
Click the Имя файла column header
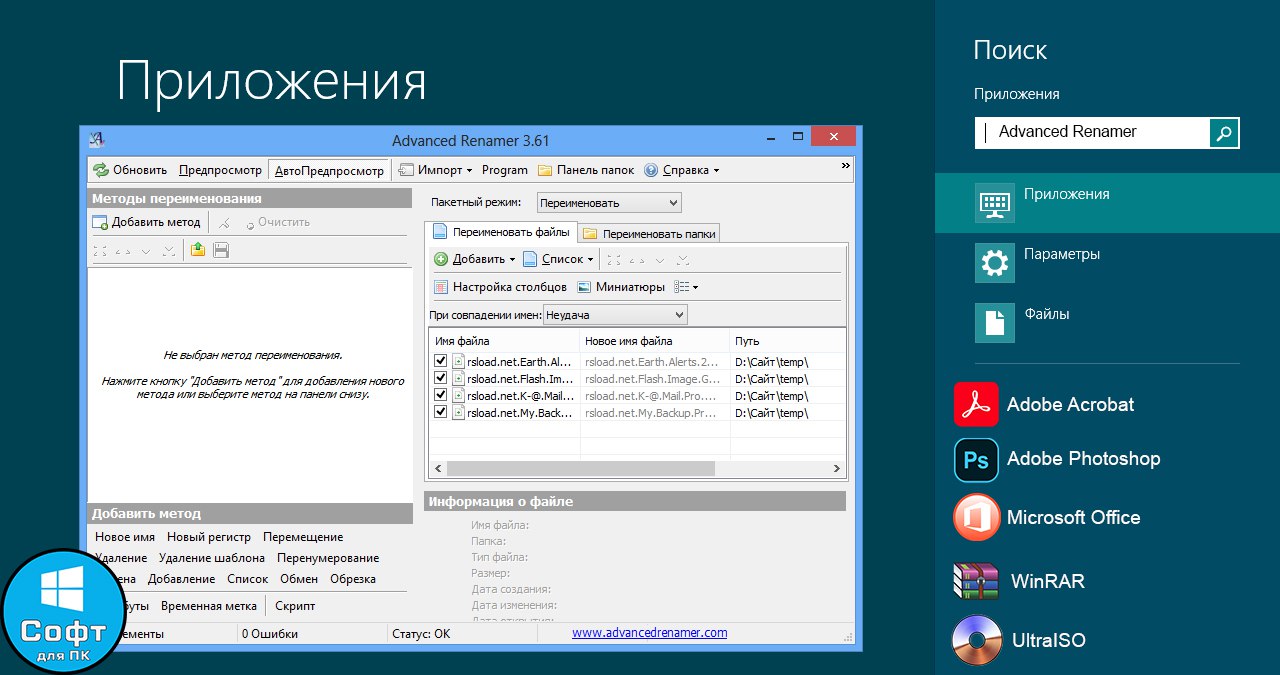505,341
